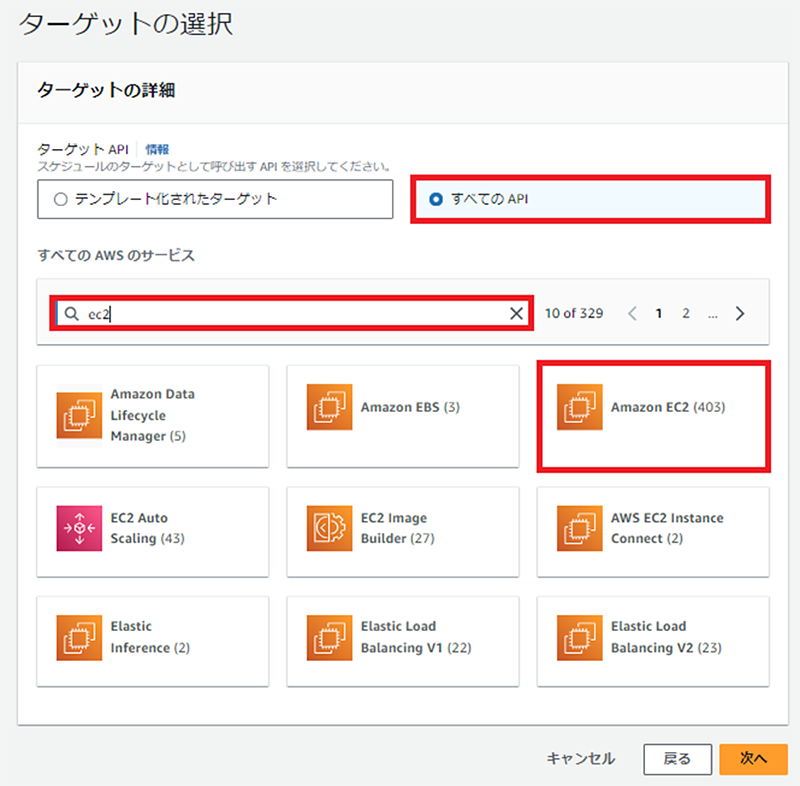
Task: Click the AWS EC2 Instance Connect icon
Action: click(x=580, y=528)
